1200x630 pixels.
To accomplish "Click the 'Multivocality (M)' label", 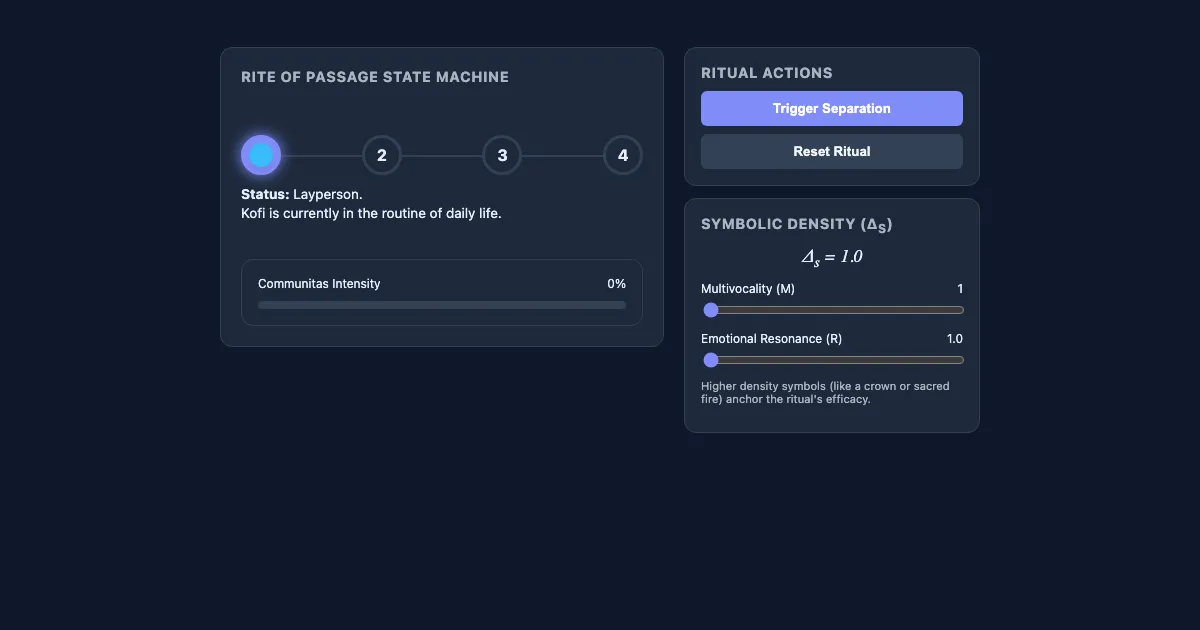I will pyautogui.click(x=748, y=289).
